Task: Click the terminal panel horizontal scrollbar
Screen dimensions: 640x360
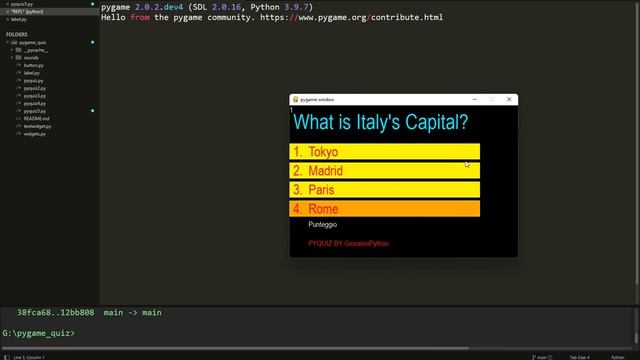Action: pyautogui.click(x=235, y=348)
